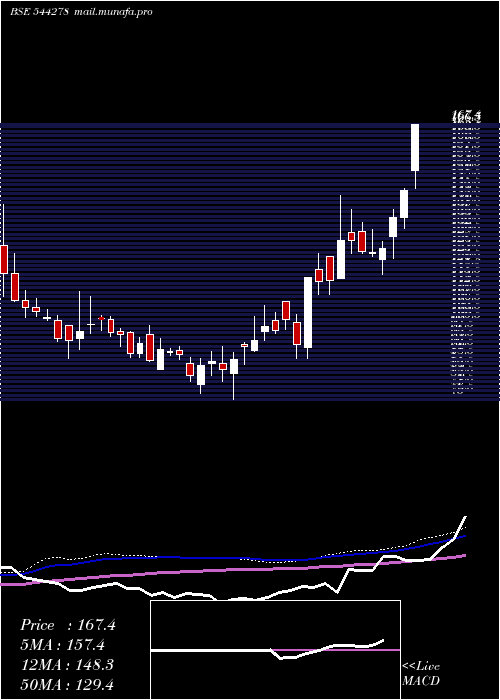Click the BSE 544278 ticker label
500x700 pixels.
[x=39, y=12]
